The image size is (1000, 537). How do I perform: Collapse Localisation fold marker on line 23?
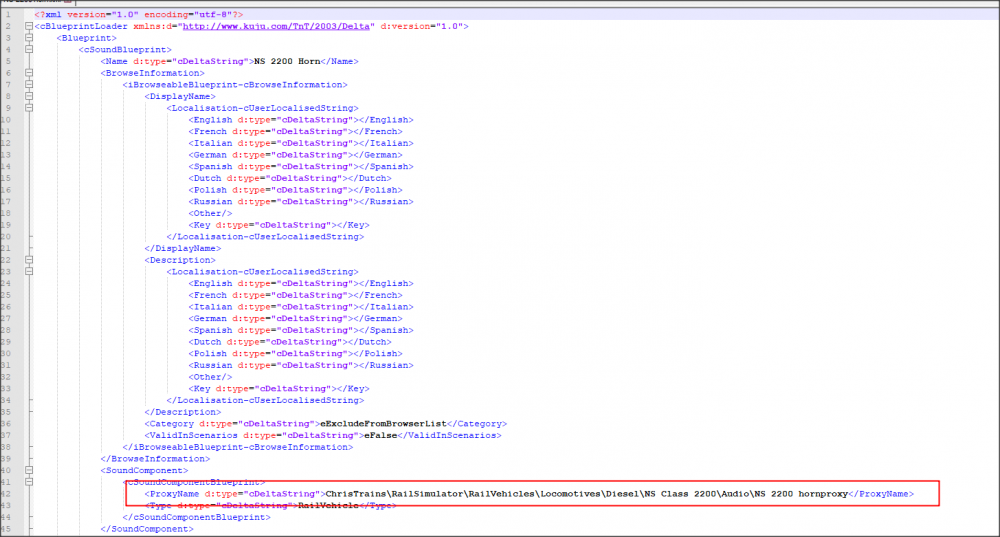click(x=27, y=272)
